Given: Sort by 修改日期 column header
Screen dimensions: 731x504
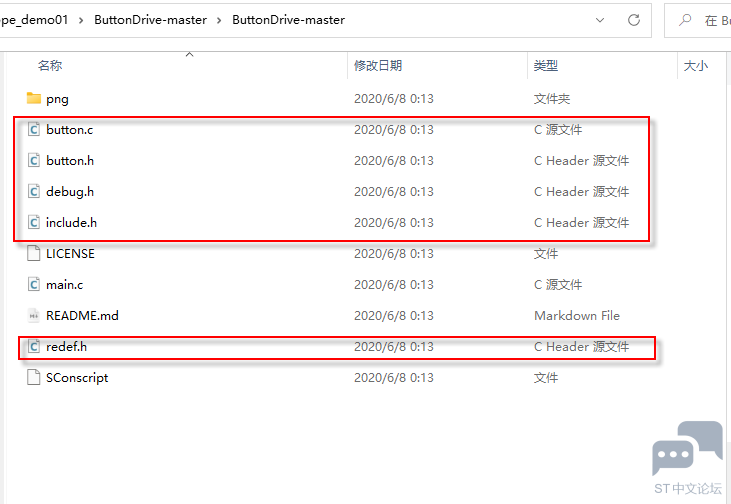Looking at the screenshot, I should (x=378, y=66).
